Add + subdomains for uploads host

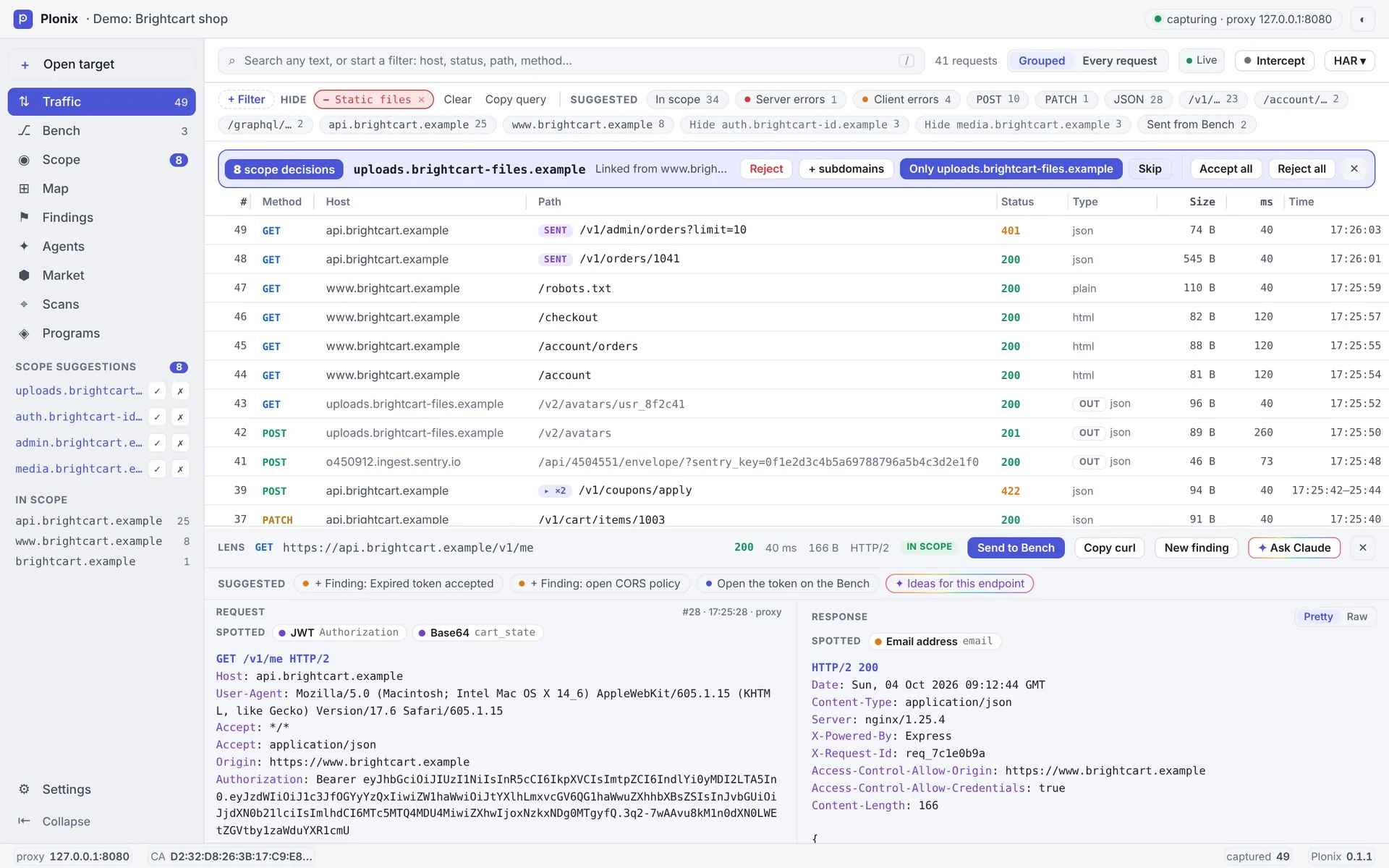coord(846,169)
